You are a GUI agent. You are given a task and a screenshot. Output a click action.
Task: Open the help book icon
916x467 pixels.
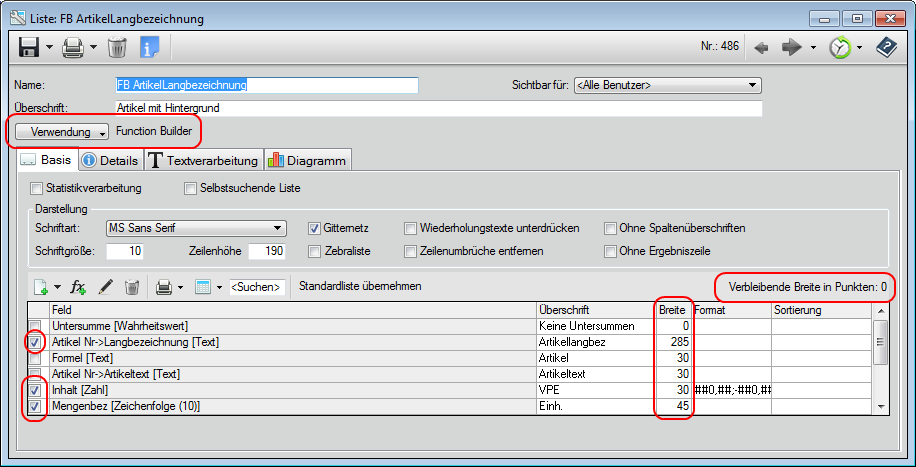885,48
